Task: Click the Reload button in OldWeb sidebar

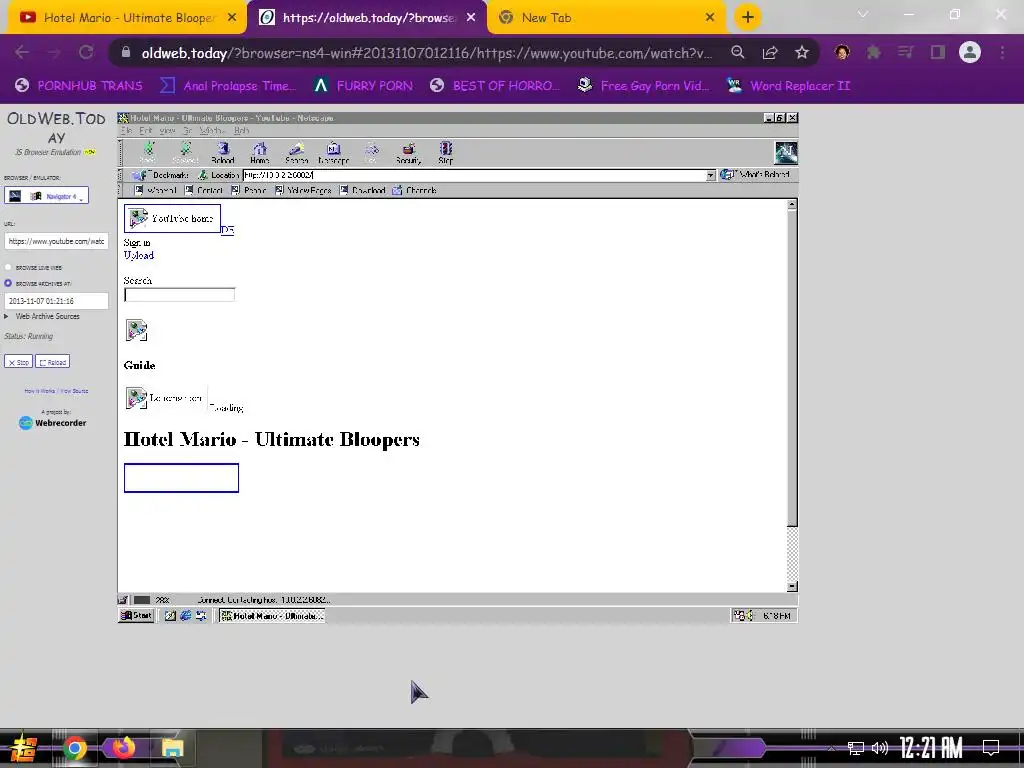Action: point(53,362)
